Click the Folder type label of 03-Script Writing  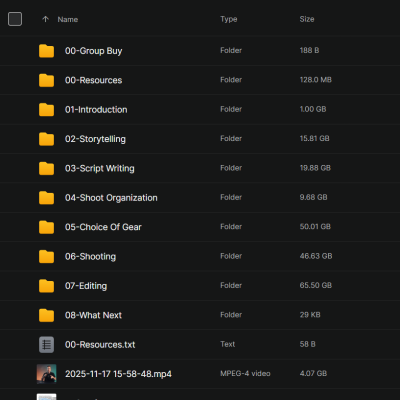point(231,168)
